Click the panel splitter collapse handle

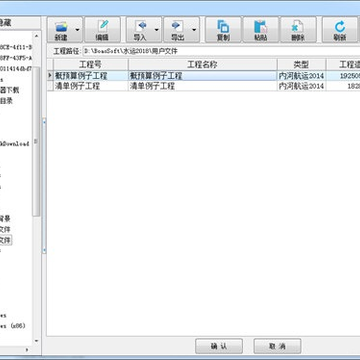(x=44, y=186)
